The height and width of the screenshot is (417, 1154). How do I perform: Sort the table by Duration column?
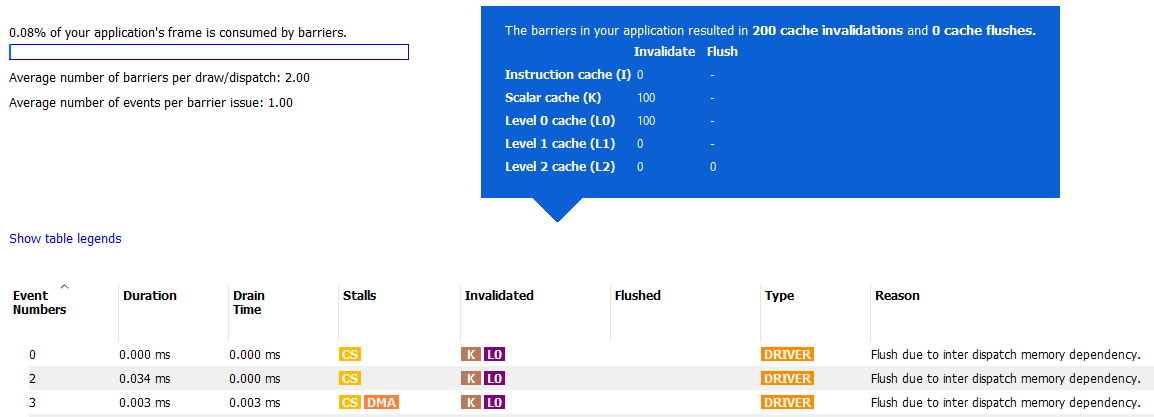(x=150, y=296)
